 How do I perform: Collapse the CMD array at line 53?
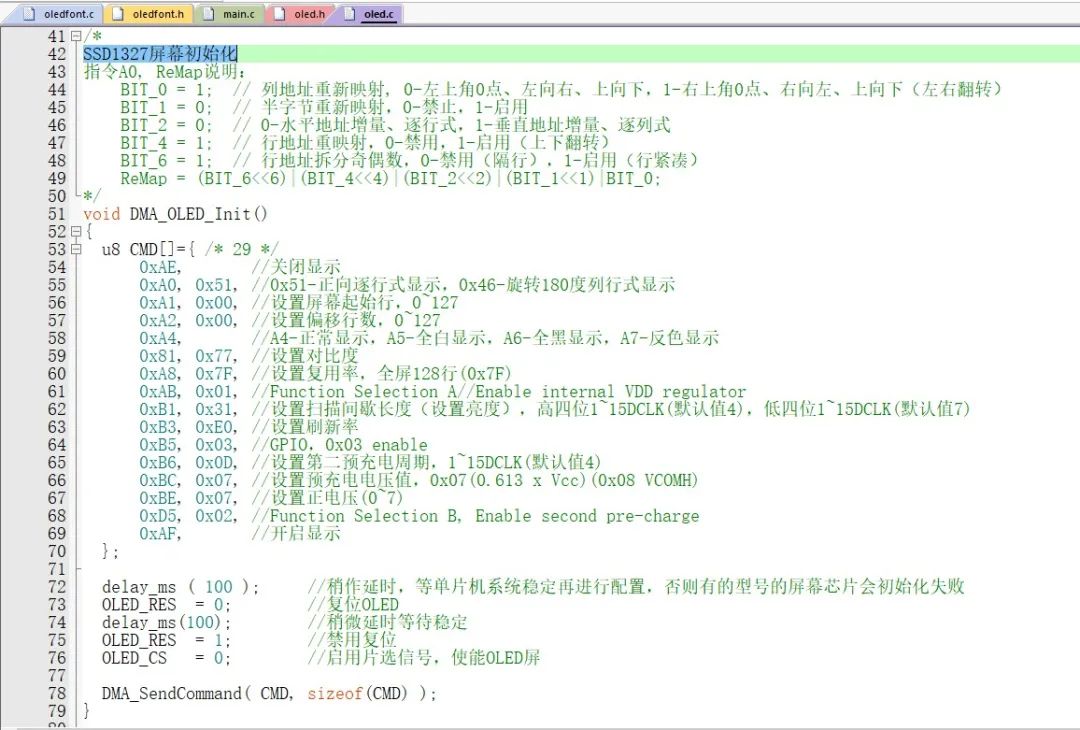pyautogui.click(x=76, y=249)
